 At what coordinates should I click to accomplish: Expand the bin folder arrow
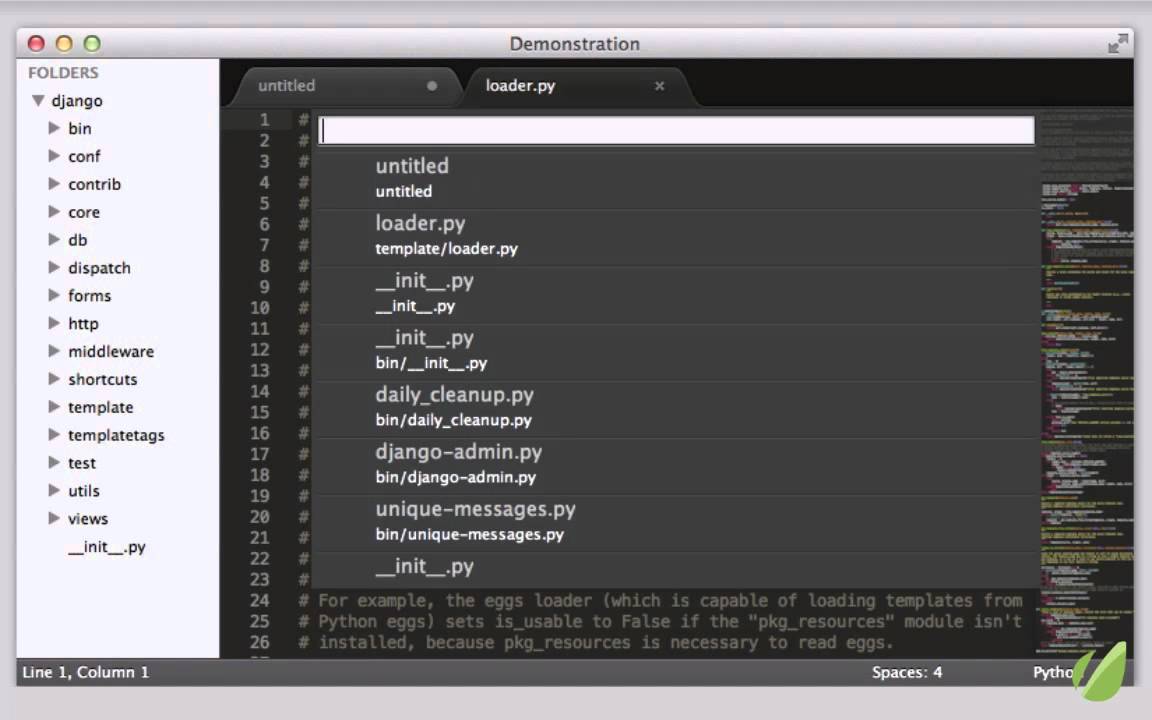click(x=54, y=128)
